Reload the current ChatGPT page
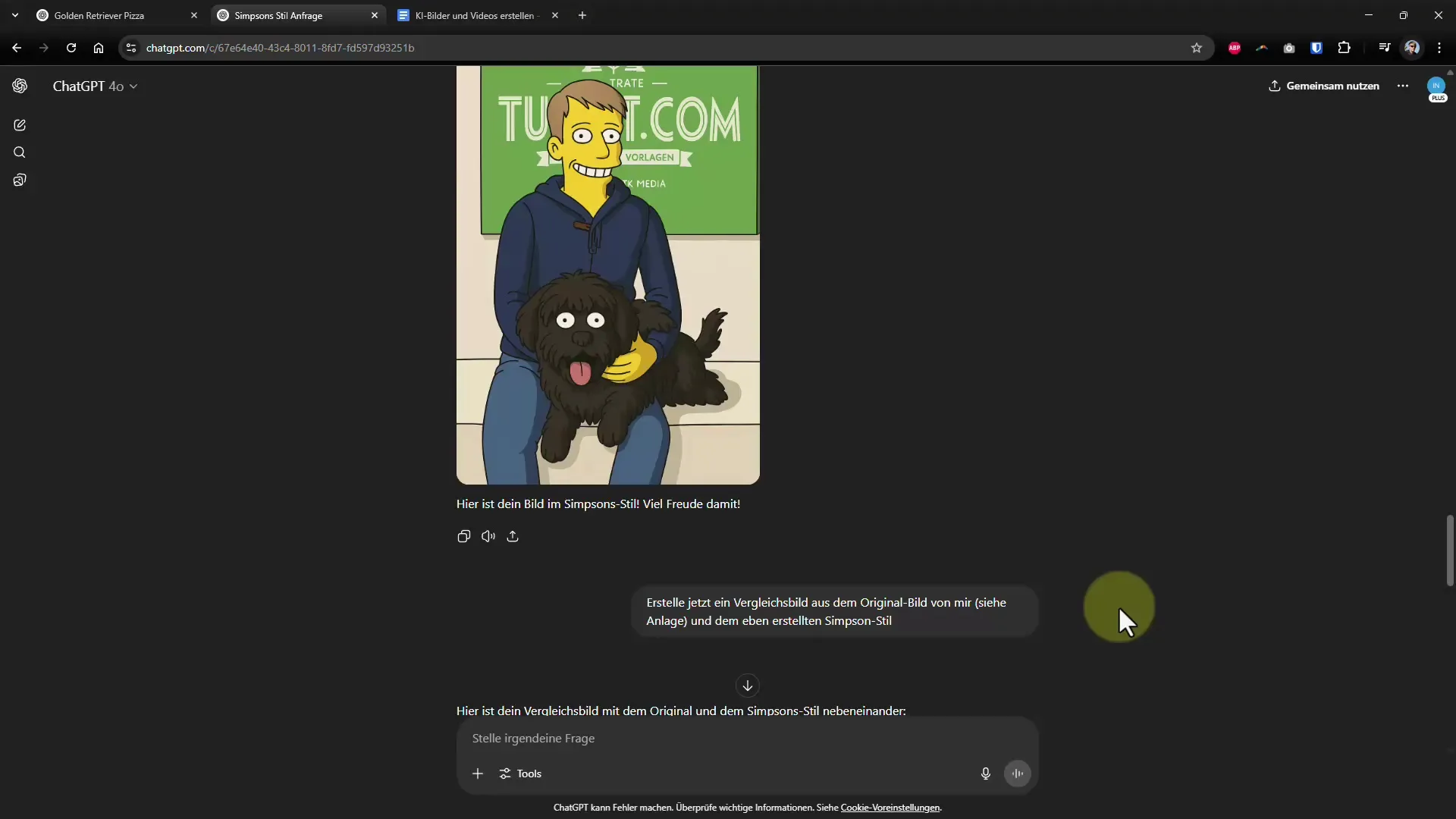The width and height of the screenshot is (1456, 819). 71,48
